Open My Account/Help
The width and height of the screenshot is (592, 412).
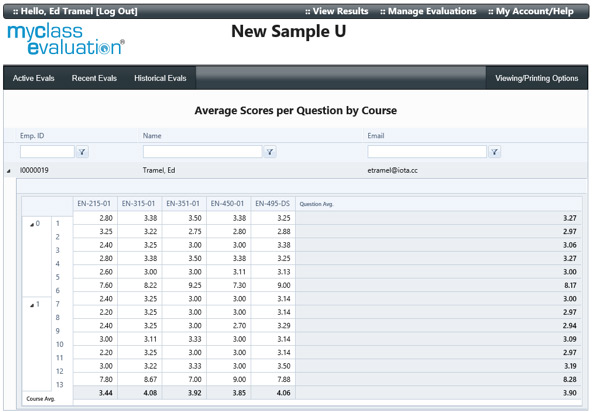click(531, 11)
